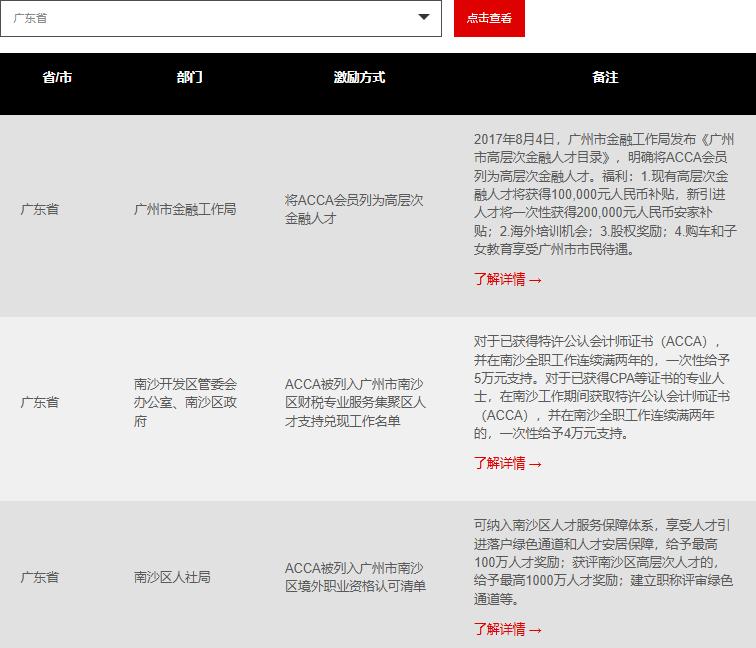Click the red 点击查看 button
This screenshot has height=648, width=756.
pos(489,18)
